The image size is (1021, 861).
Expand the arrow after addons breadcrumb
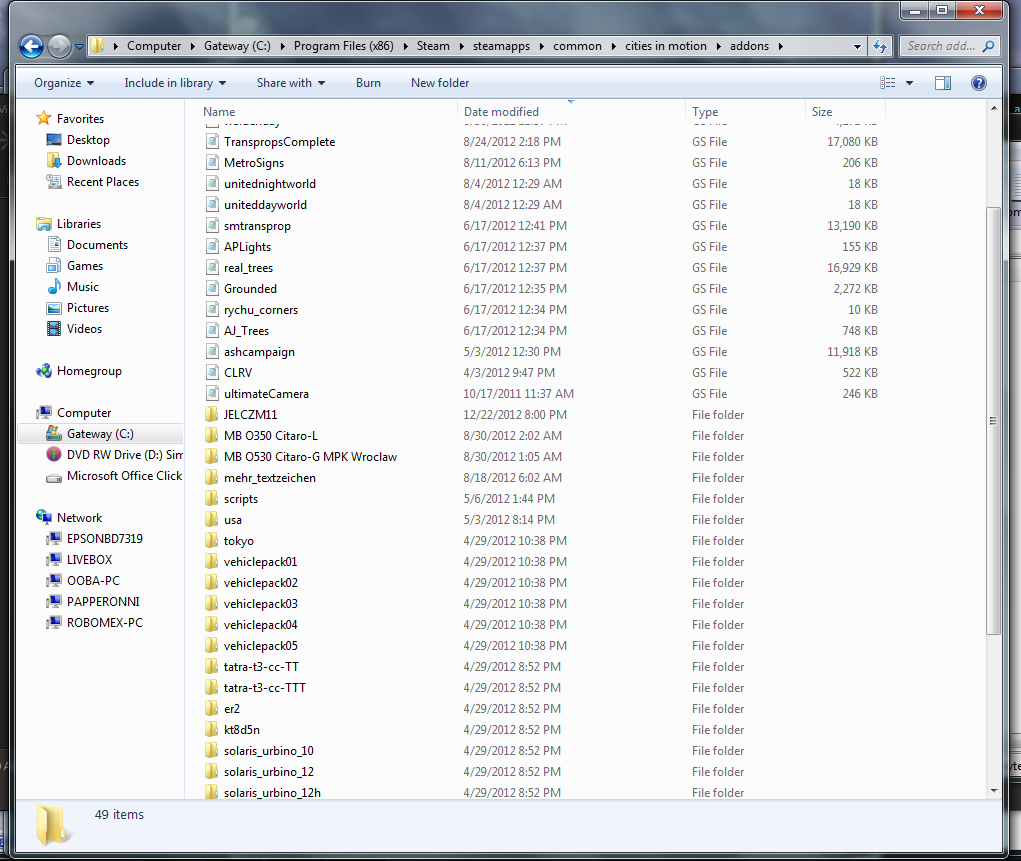[x=781, y=46]
